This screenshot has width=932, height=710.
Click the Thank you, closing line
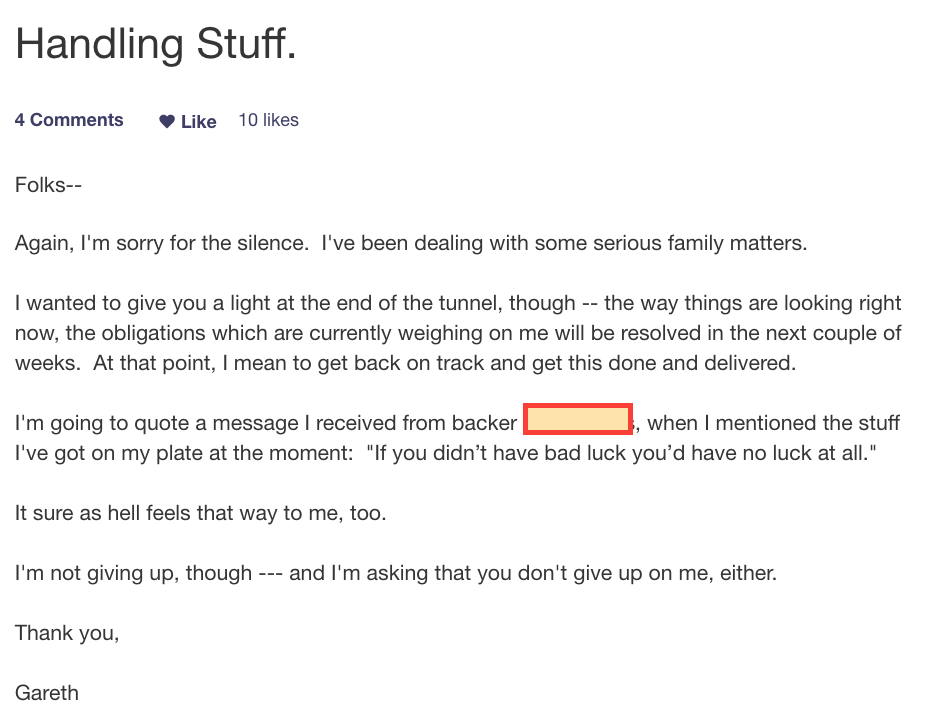(x=67, y=633)
